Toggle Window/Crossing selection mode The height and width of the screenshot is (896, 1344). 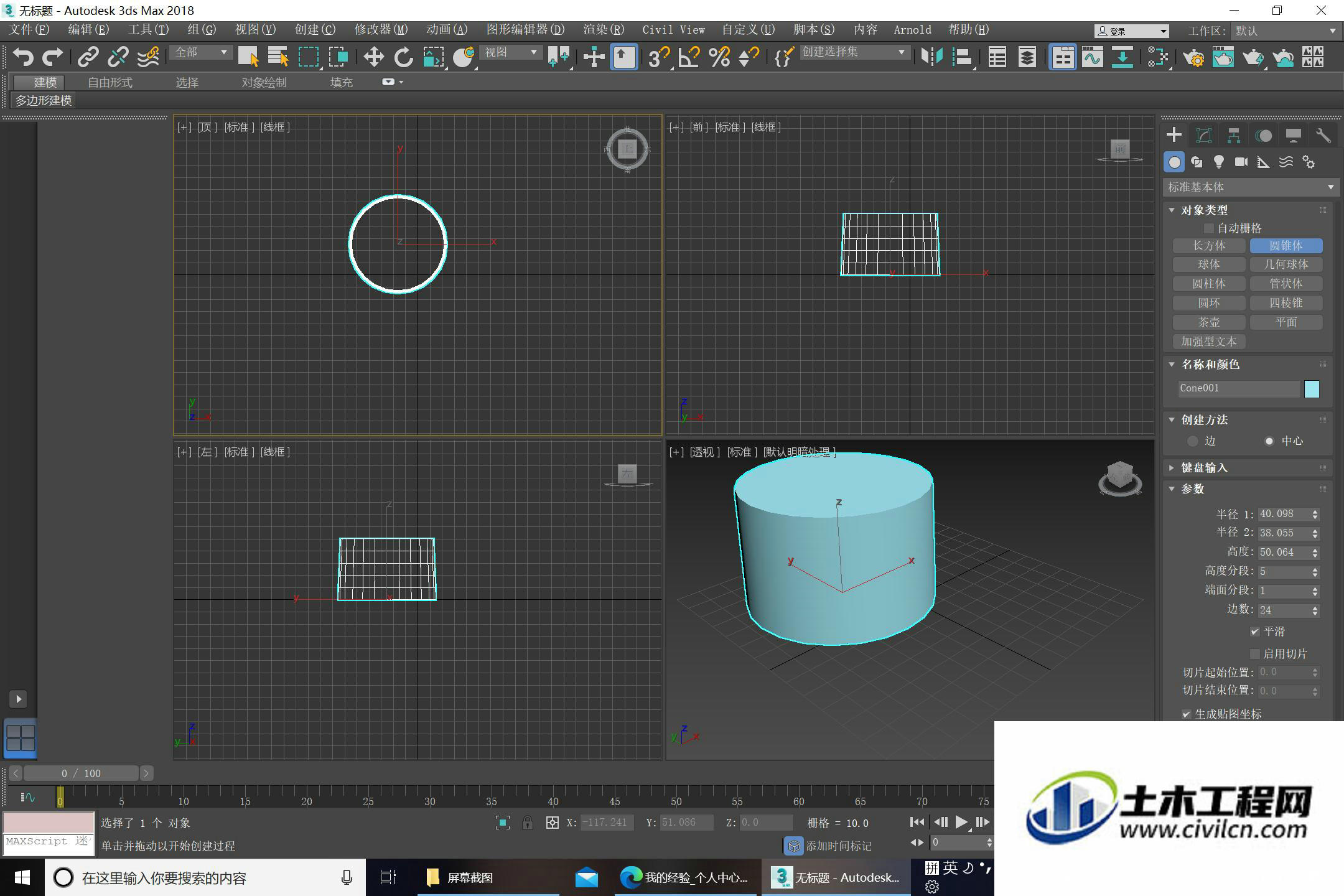coord(338,57)
